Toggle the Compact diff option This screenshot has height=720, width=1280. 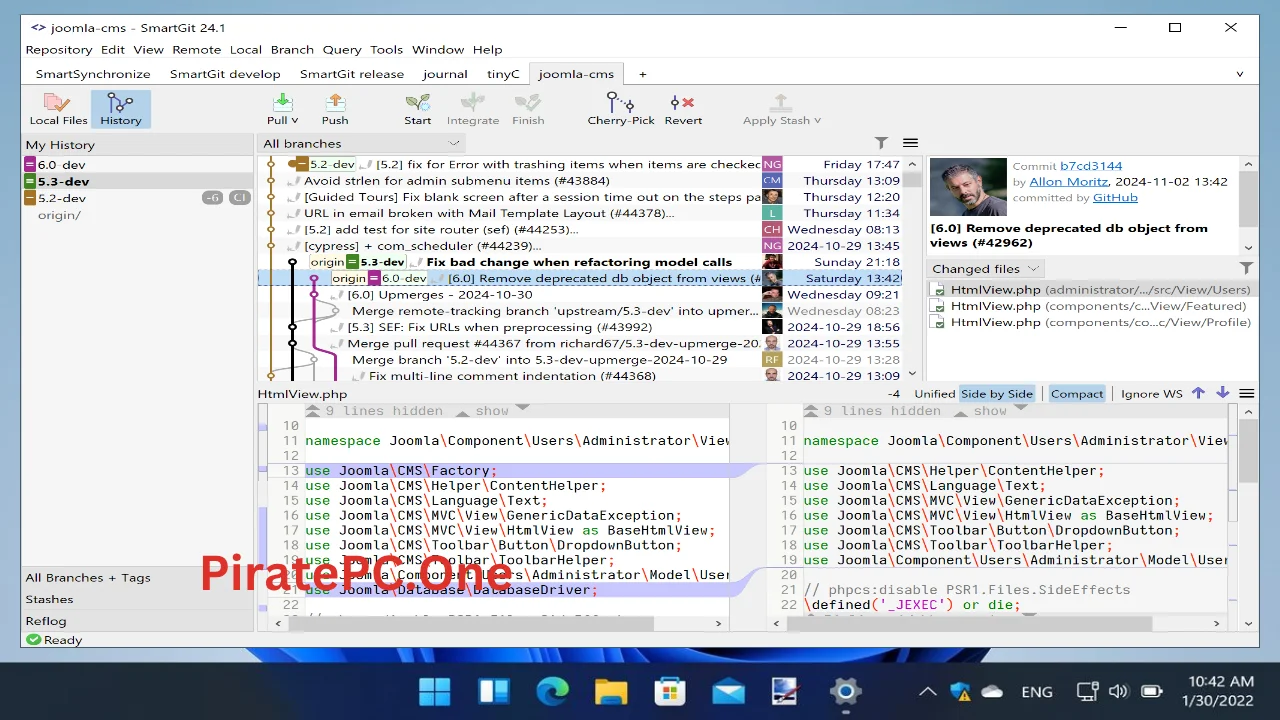[x=1077, y=394]
